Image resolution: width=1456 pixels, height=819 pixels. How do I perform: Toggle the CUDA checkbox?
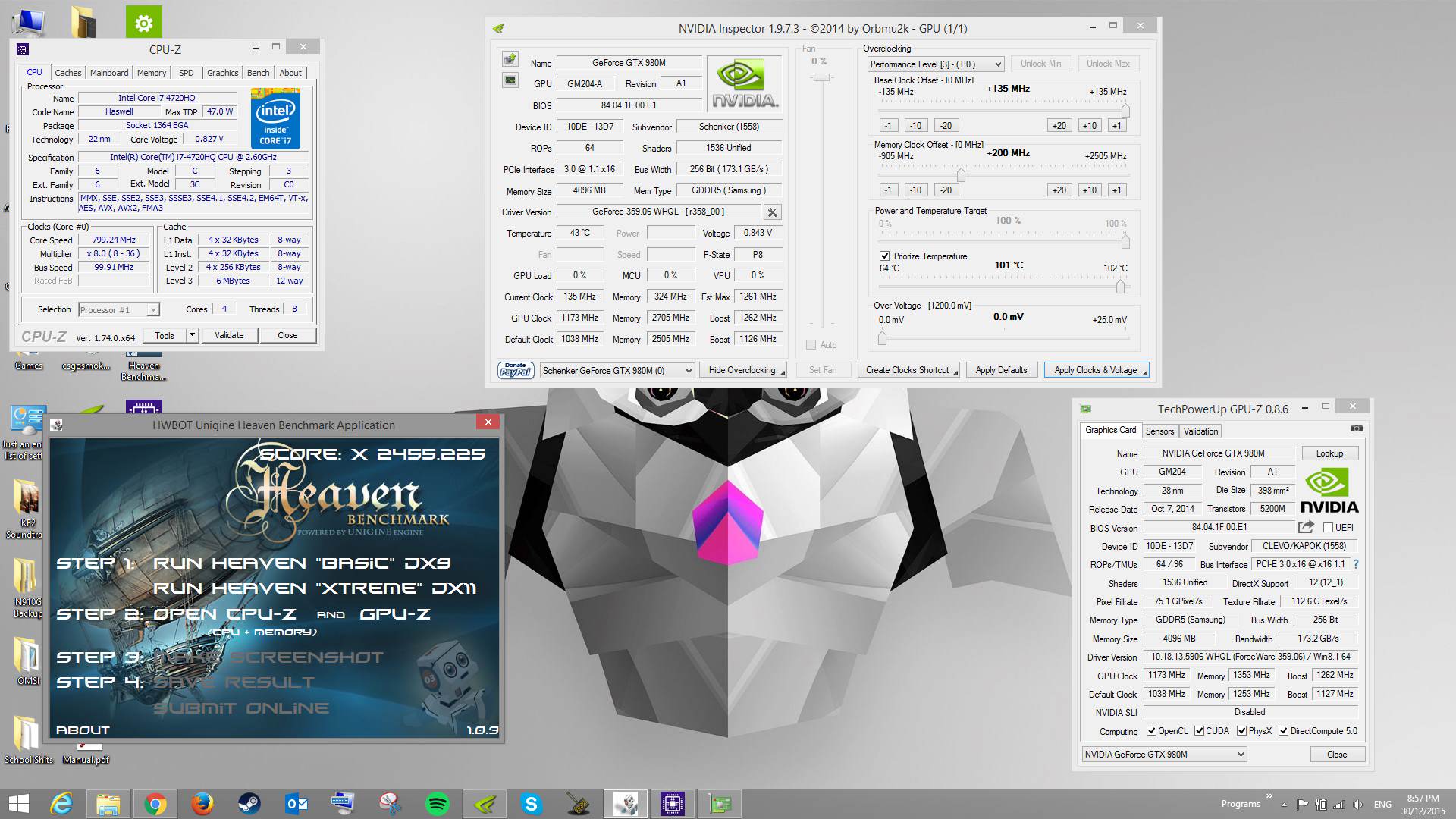point(1199,731)
